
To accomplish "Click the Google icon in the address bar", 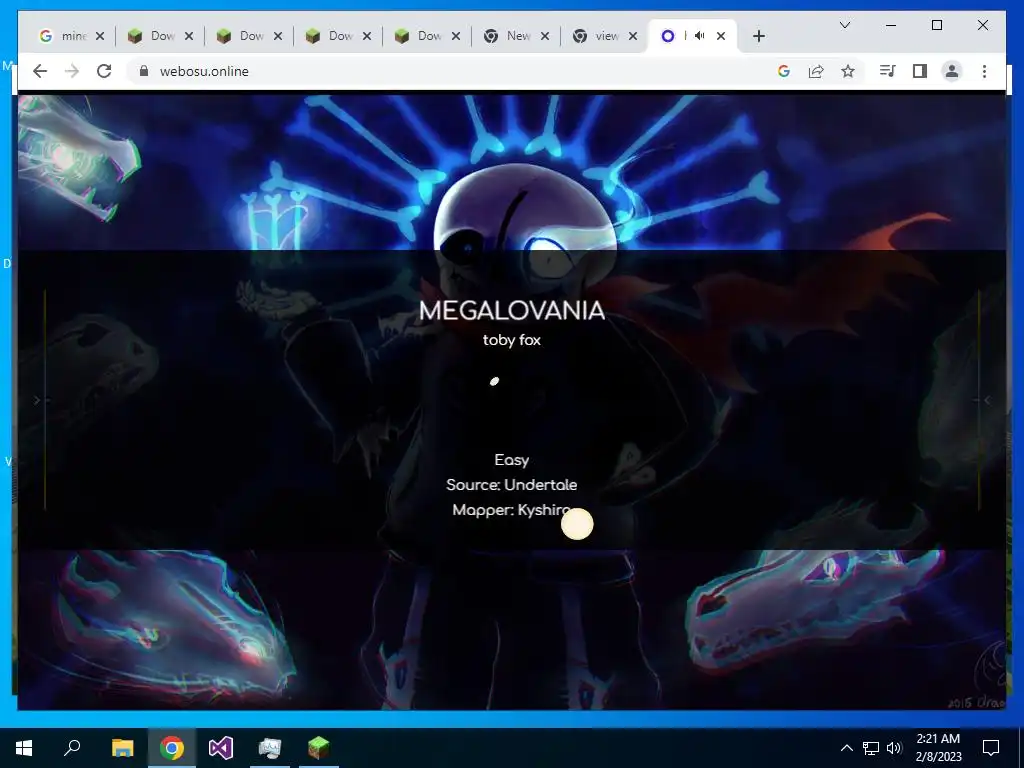I will point(784,71).
